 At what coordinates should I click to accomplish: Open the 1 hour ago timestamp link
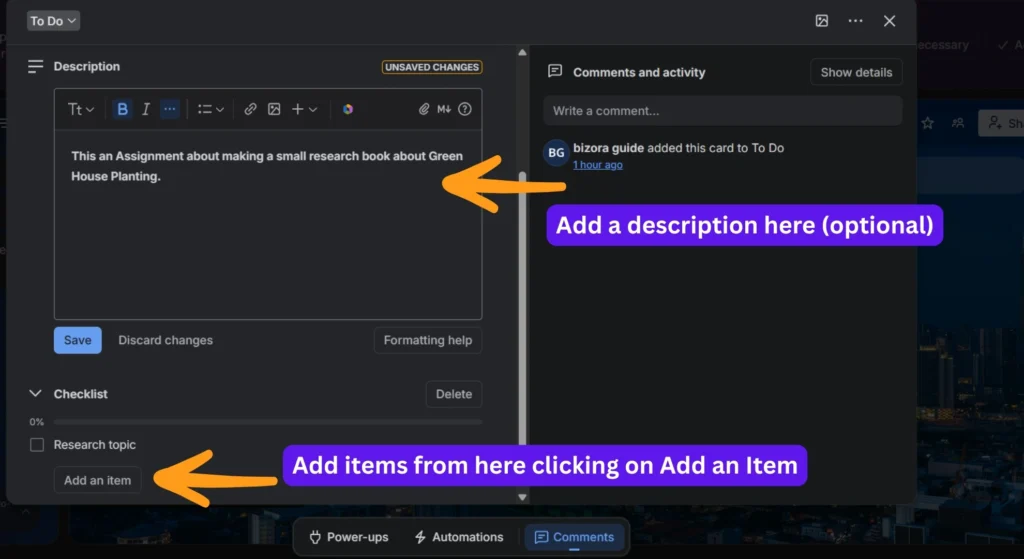pos(598,165)
